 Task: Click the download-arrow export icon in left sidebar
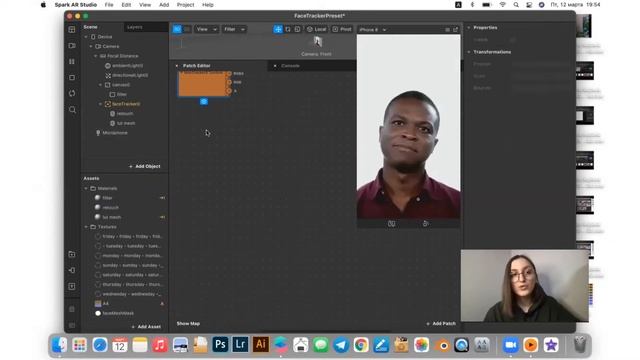[x=72, y=286]
